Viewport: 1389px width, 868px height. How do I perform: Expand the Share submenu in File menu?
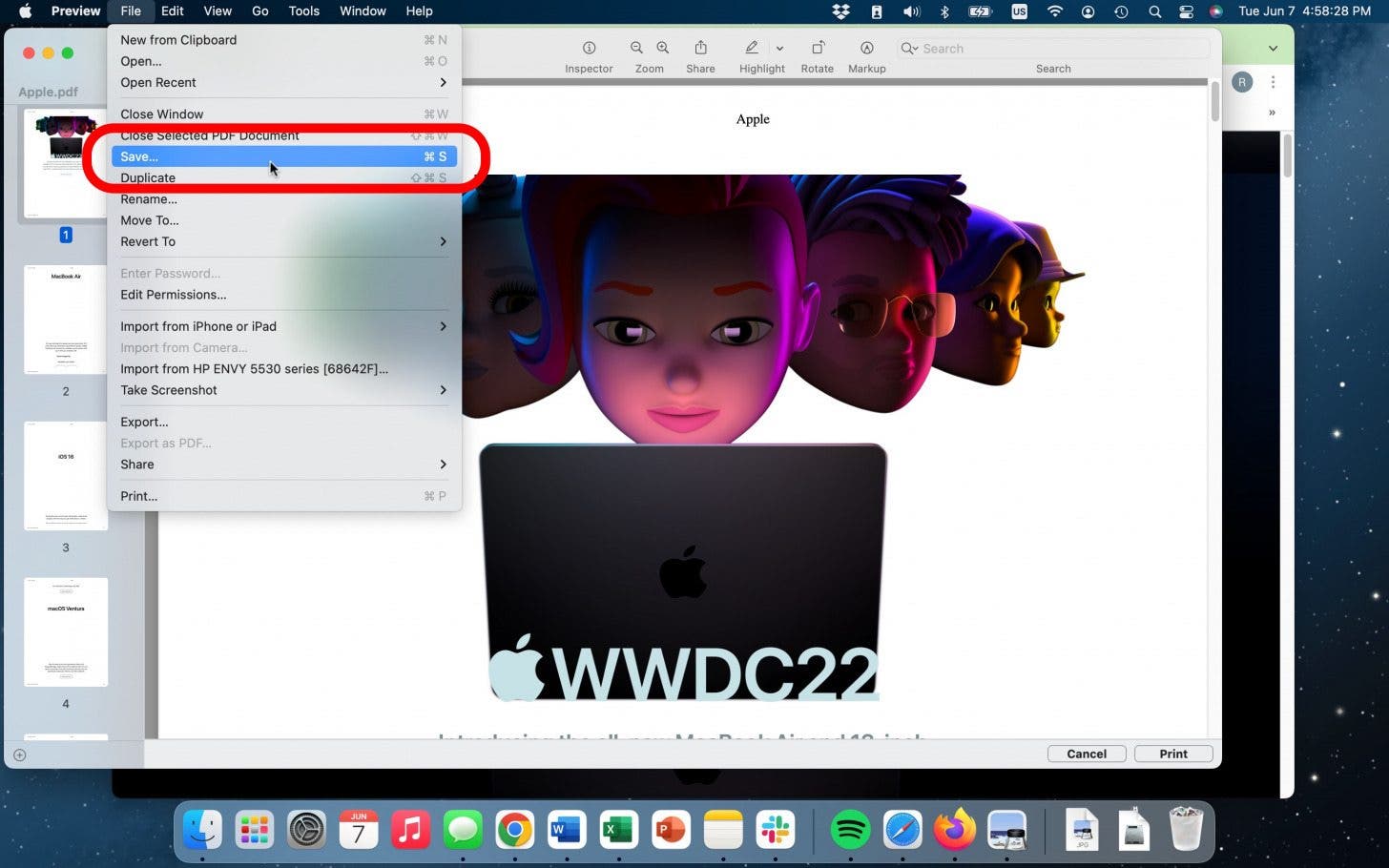[283, 465]
